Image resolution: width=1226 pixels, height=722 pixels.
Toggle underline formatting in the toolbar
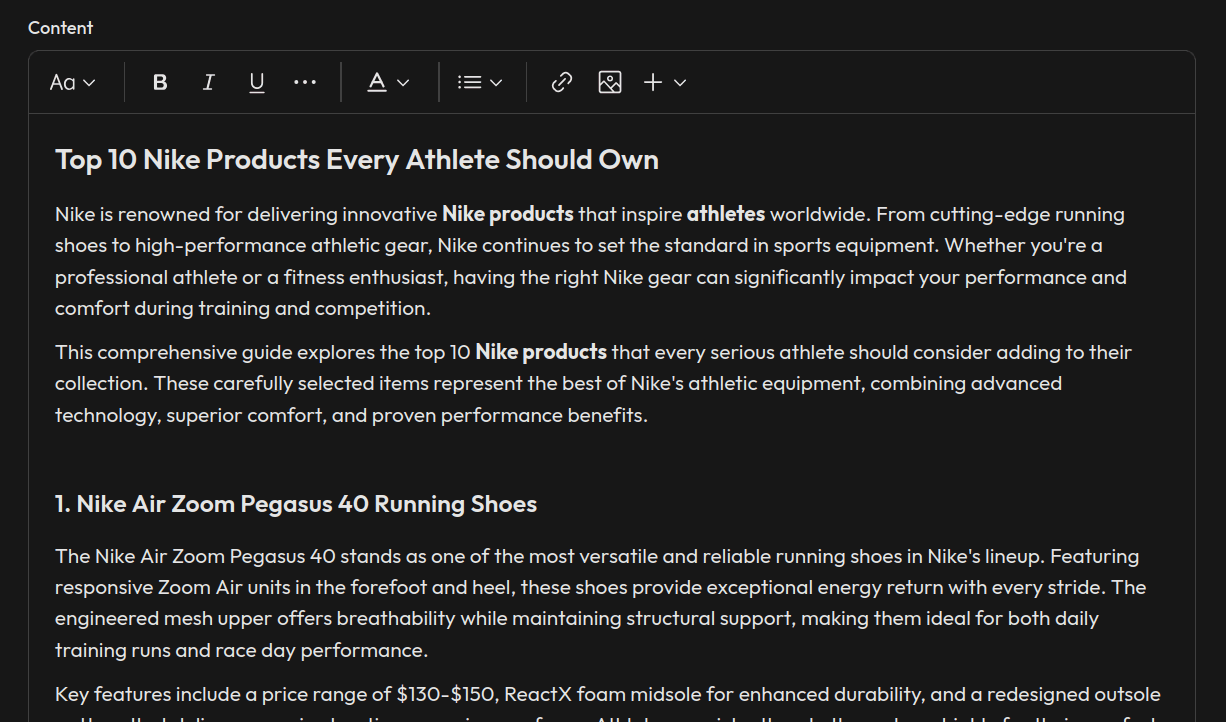click(x=257, y=82)
